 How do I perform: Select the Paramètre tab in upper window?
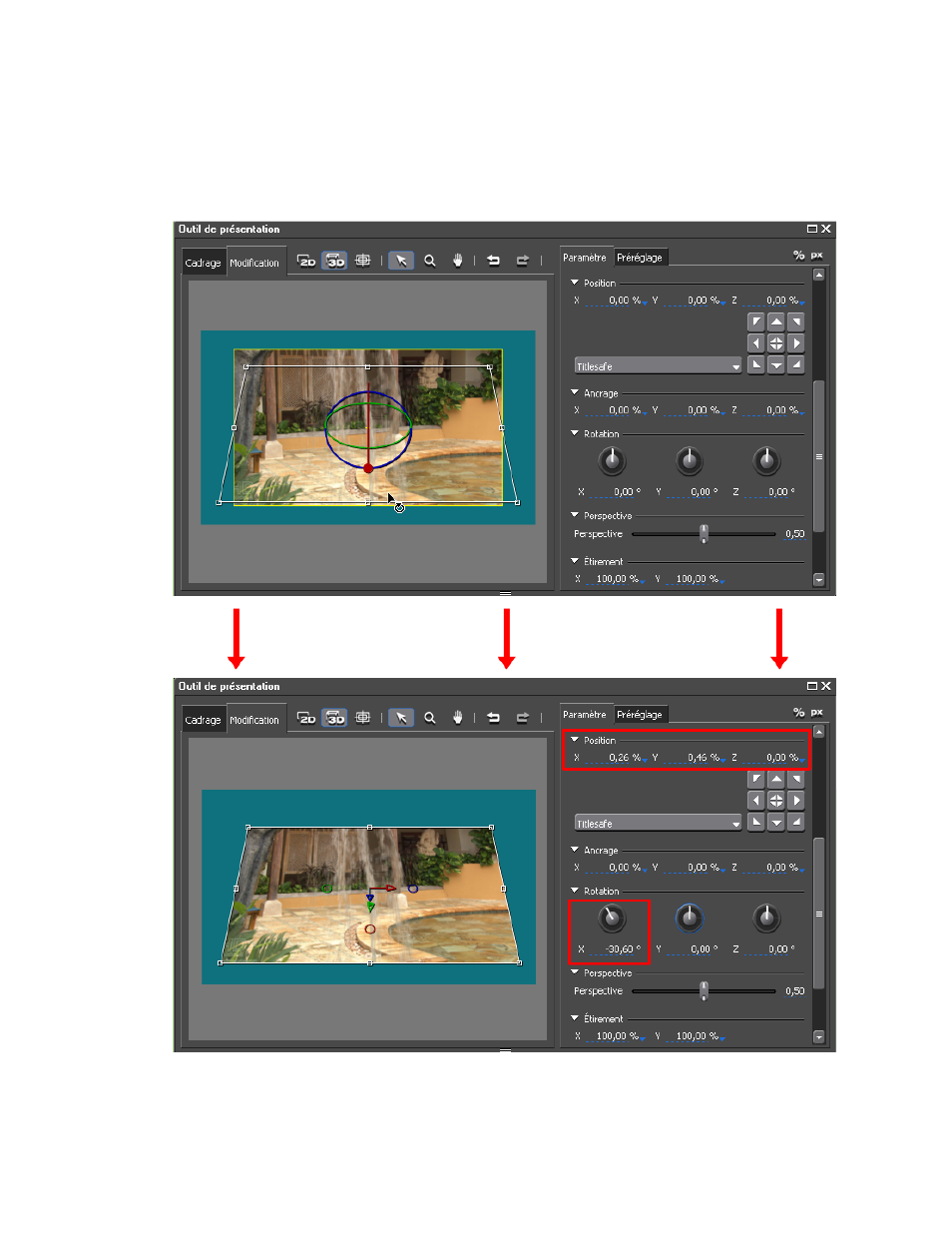[x=585, y=258]
